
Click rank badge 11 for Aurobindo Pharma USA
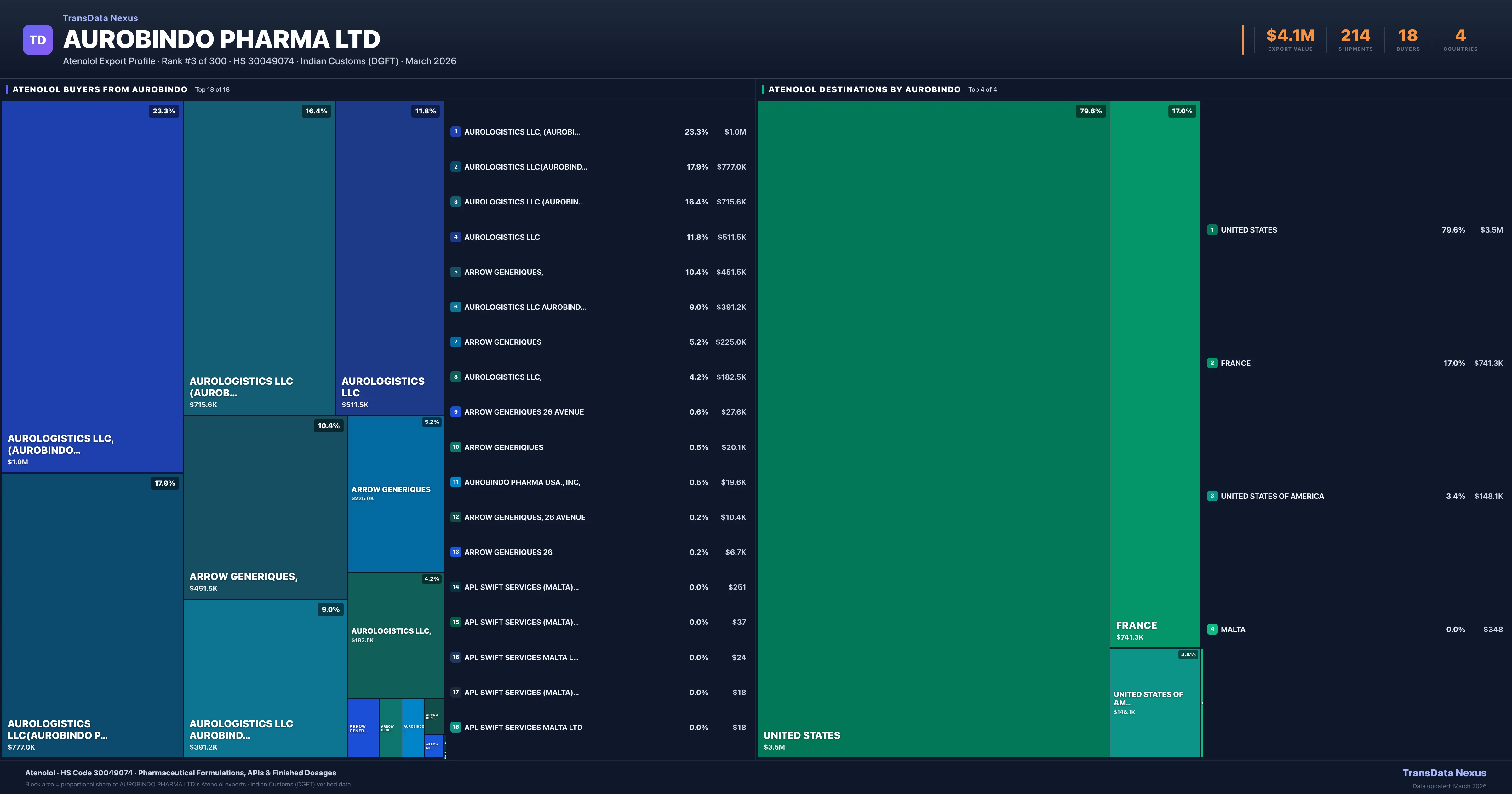pyautogui.click(x=455, y=482)
